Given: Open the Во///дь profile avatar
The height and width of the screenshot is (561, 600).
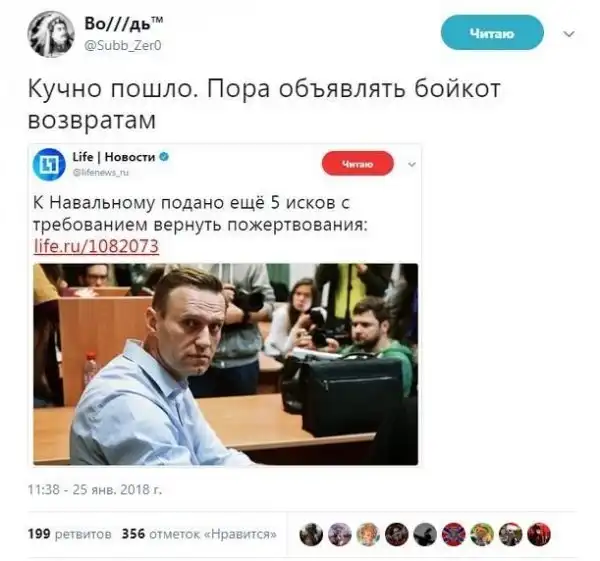Looking at the screenshot, I should pos(51,34).
